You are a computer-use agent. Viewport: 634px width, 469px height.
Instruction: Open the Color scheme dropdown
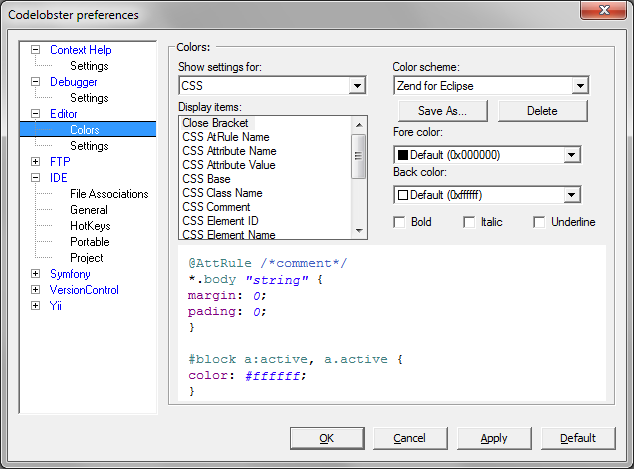tap(580, 86)
